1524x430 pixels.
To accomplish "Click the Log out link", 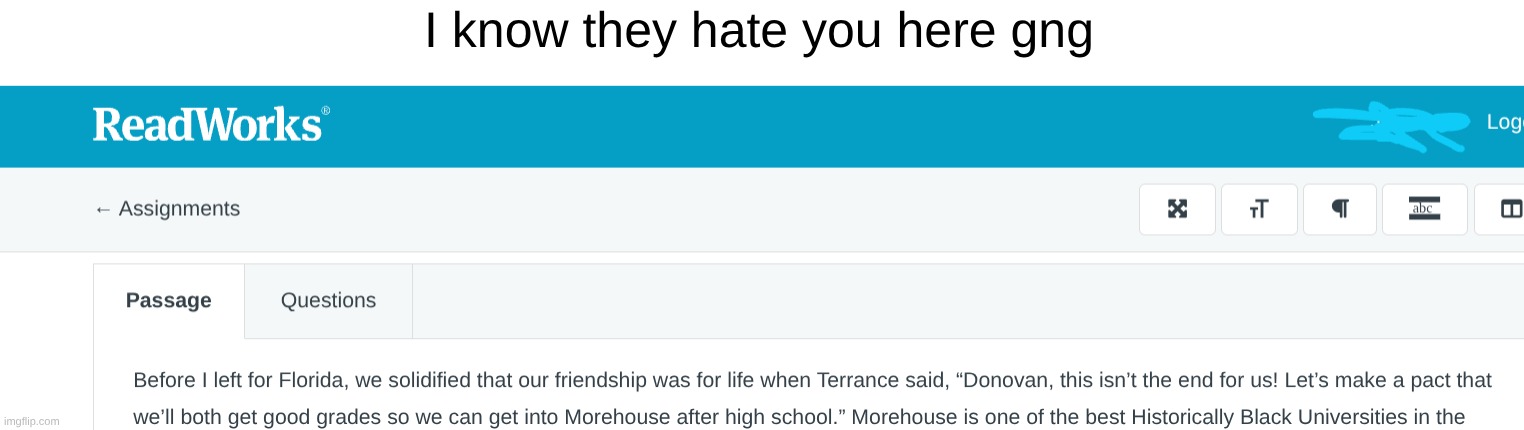I will pos(1505,122).
